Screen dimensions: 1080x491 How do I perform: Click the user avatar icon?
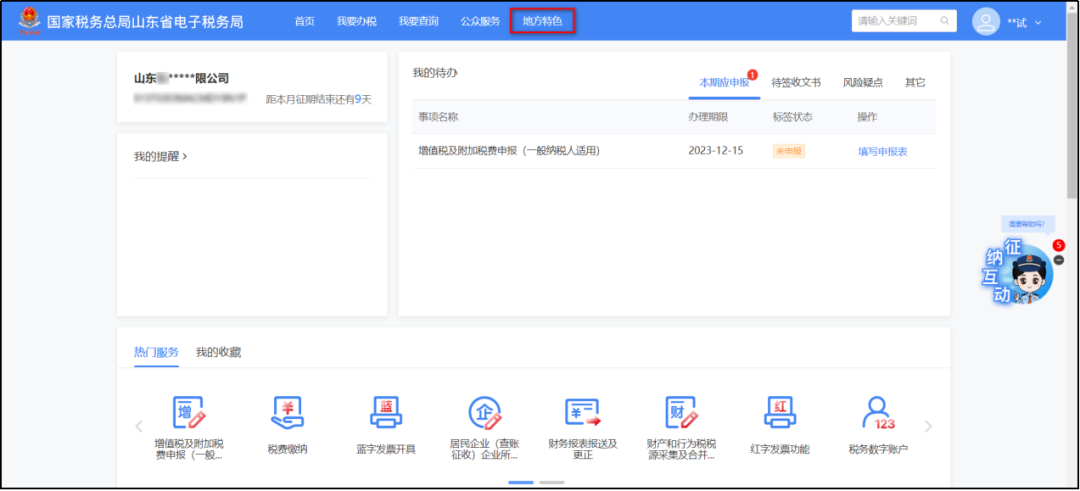coord(986,21)
